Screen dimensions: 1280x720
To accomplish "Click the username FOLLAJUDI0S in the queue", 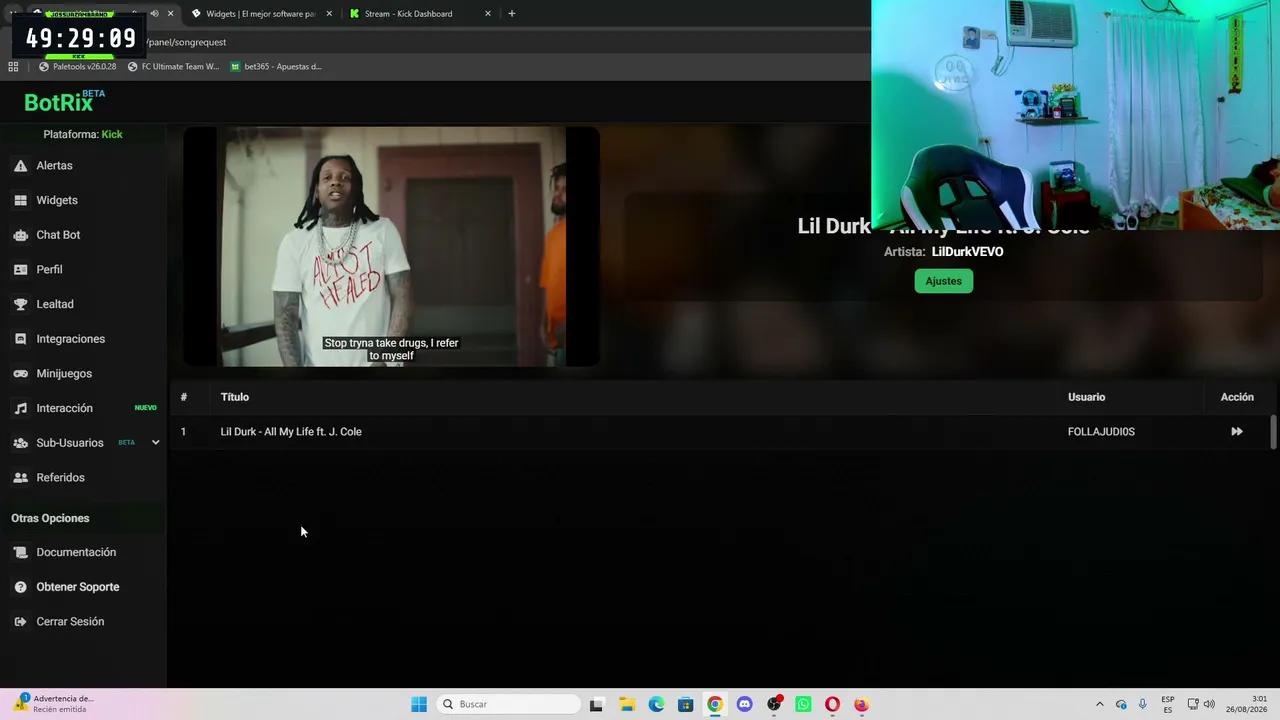I will click(1101, 432).
